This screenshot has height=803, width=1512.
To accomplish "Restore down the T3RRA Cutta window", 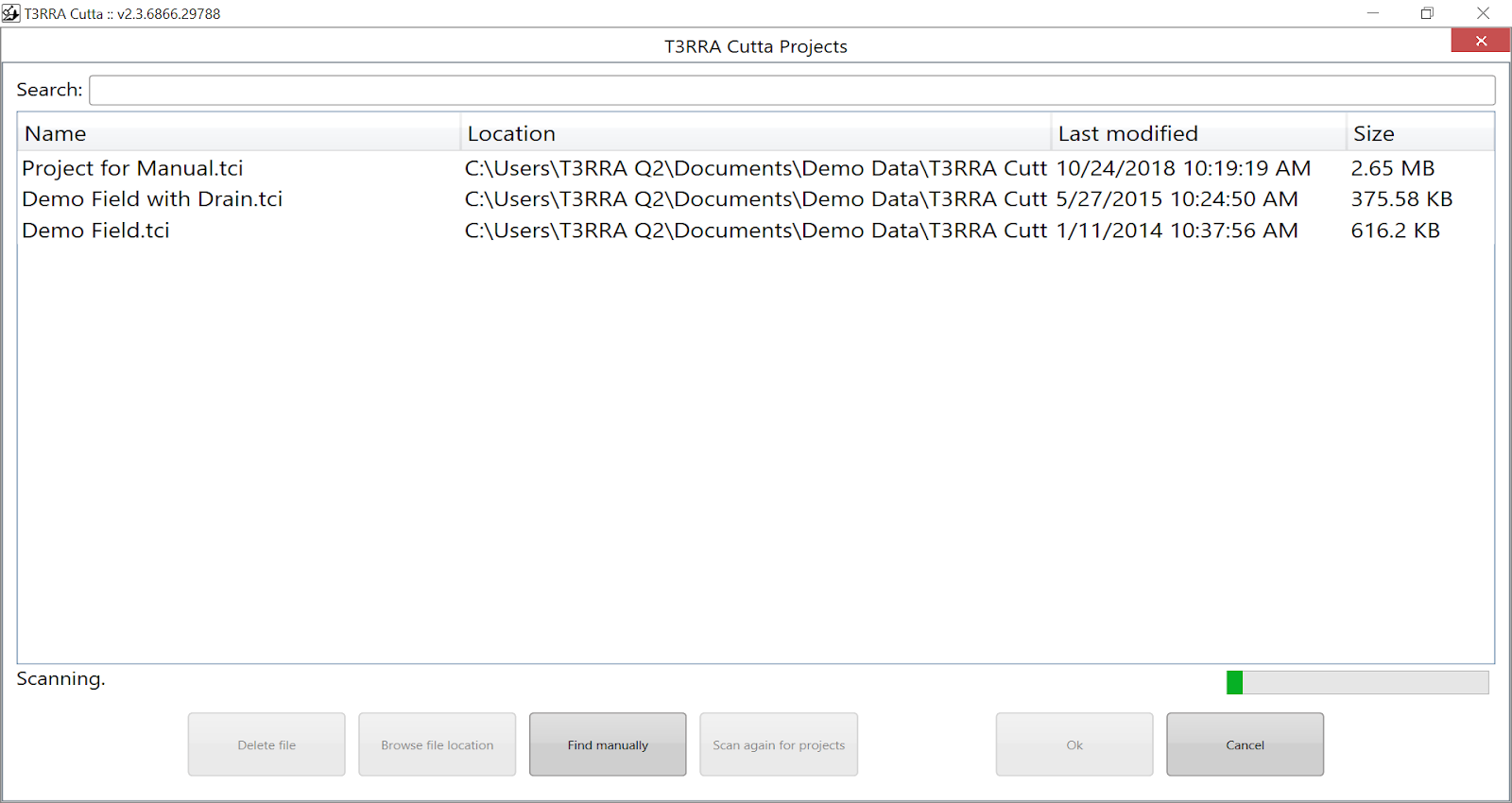I will click(x=1427, y=13).
